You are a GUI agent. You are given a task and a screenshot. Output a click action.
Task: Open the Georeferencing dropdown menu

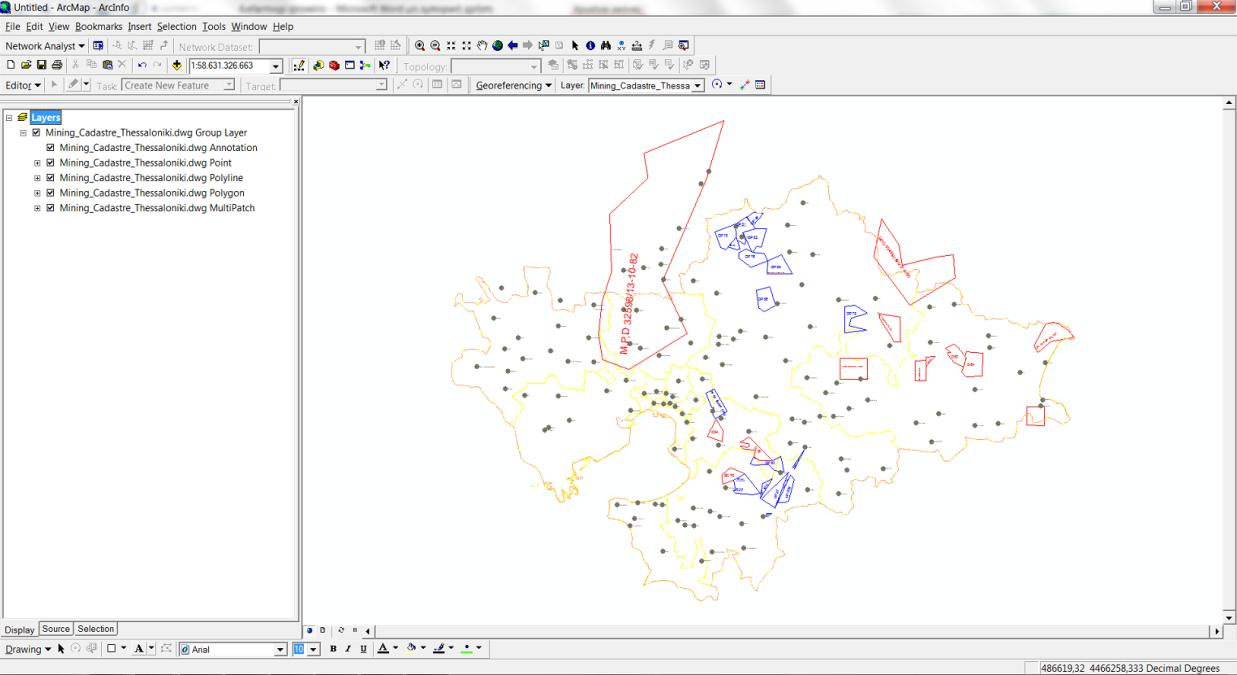pos(514,85)
